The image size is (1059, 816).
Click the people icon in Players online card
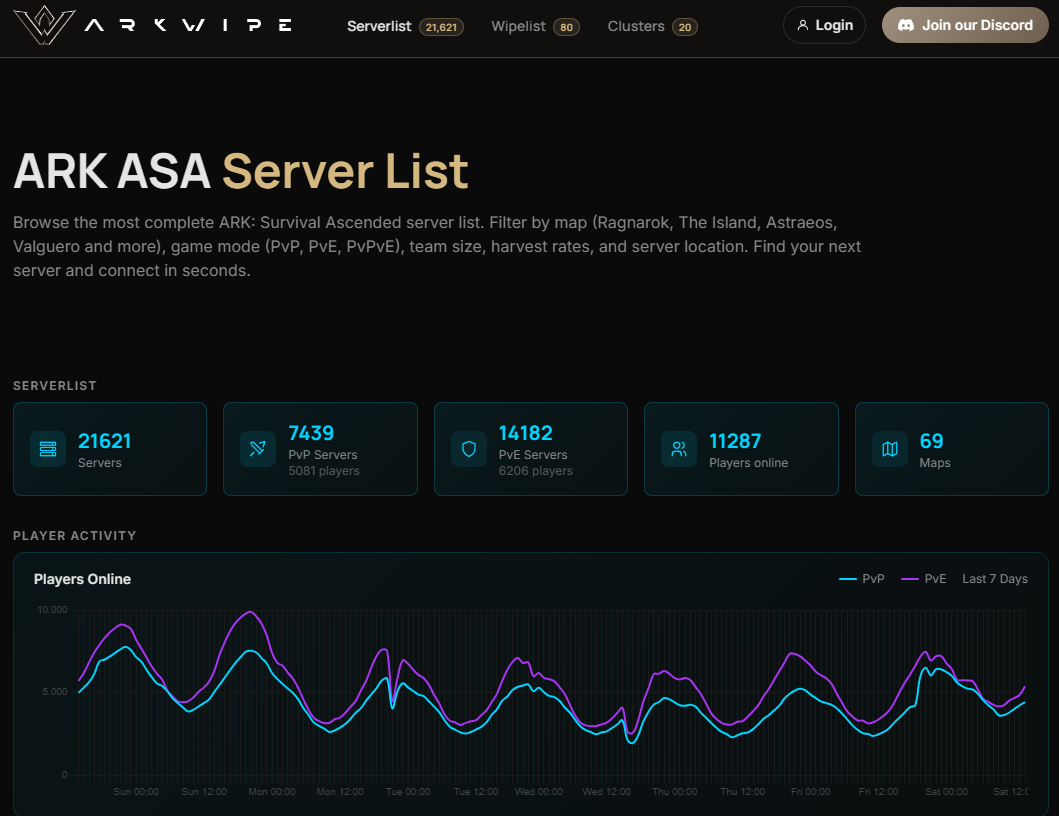click(679, 449)
